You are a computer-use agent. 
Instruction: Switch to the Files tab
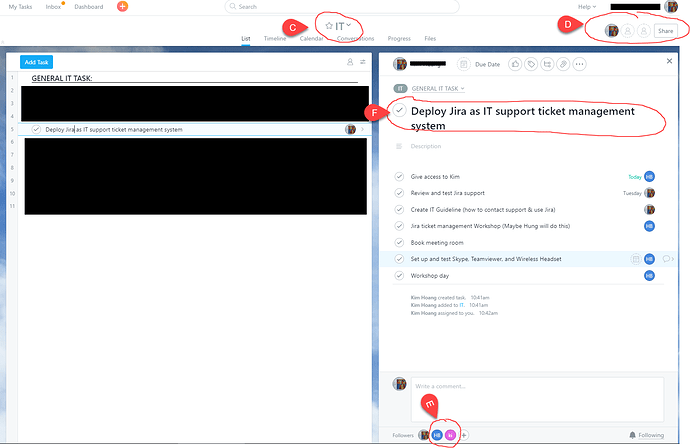pyautogui.click(x=430, y=38)
